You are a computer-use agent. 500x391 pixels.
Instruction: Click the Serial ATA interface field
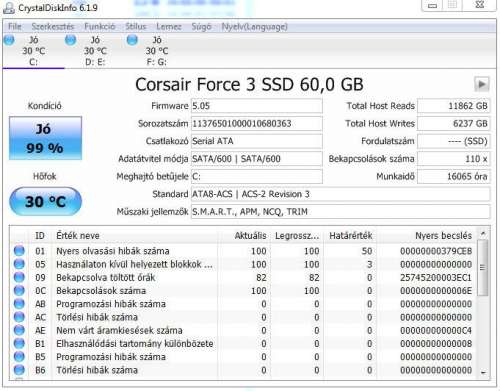256,141
